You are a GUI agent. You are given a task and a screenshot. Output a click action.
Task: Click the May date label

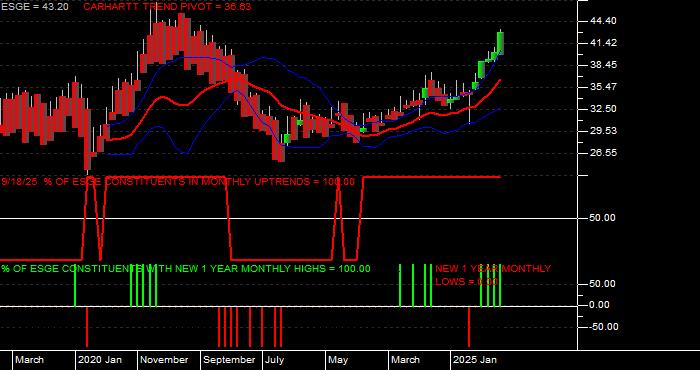pos(338,360)
